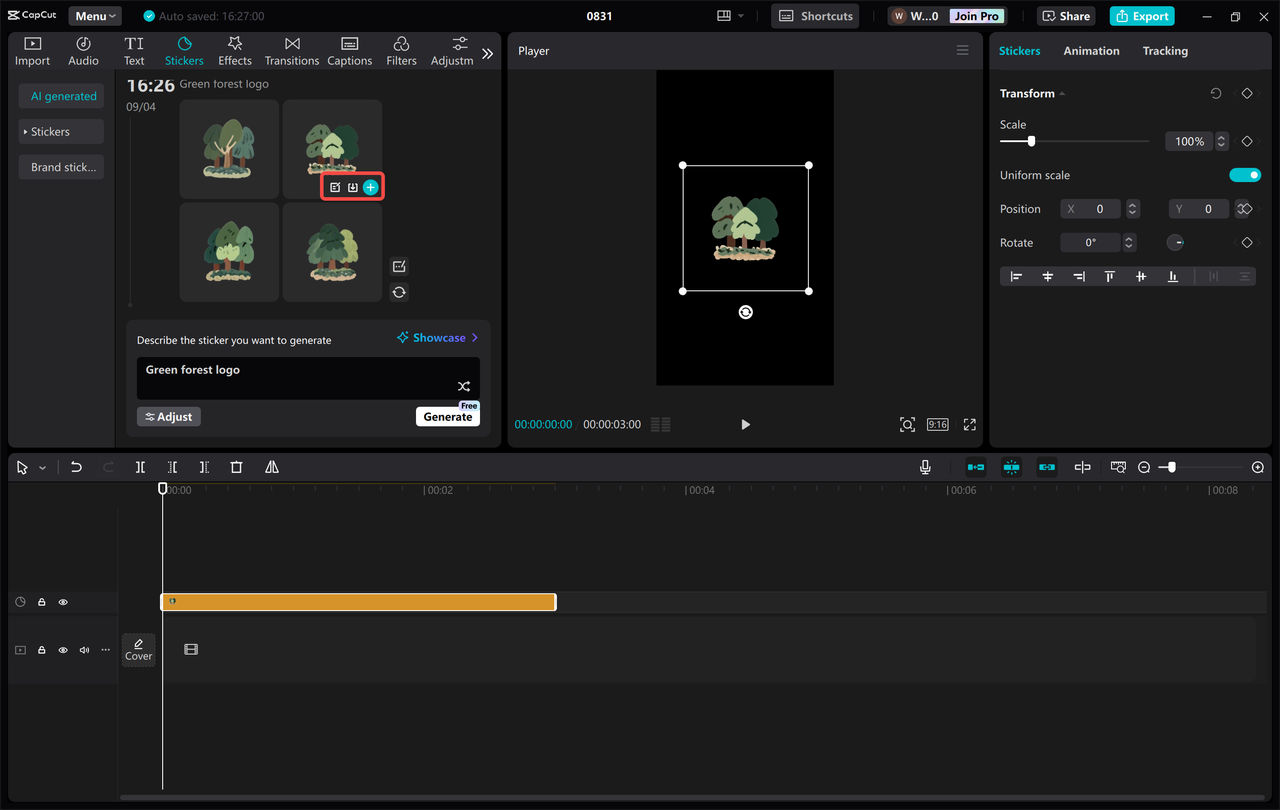This screenshot has height=810, width=1280.
Task: Click the Export button in the top bar
Action: [1141, 16]
